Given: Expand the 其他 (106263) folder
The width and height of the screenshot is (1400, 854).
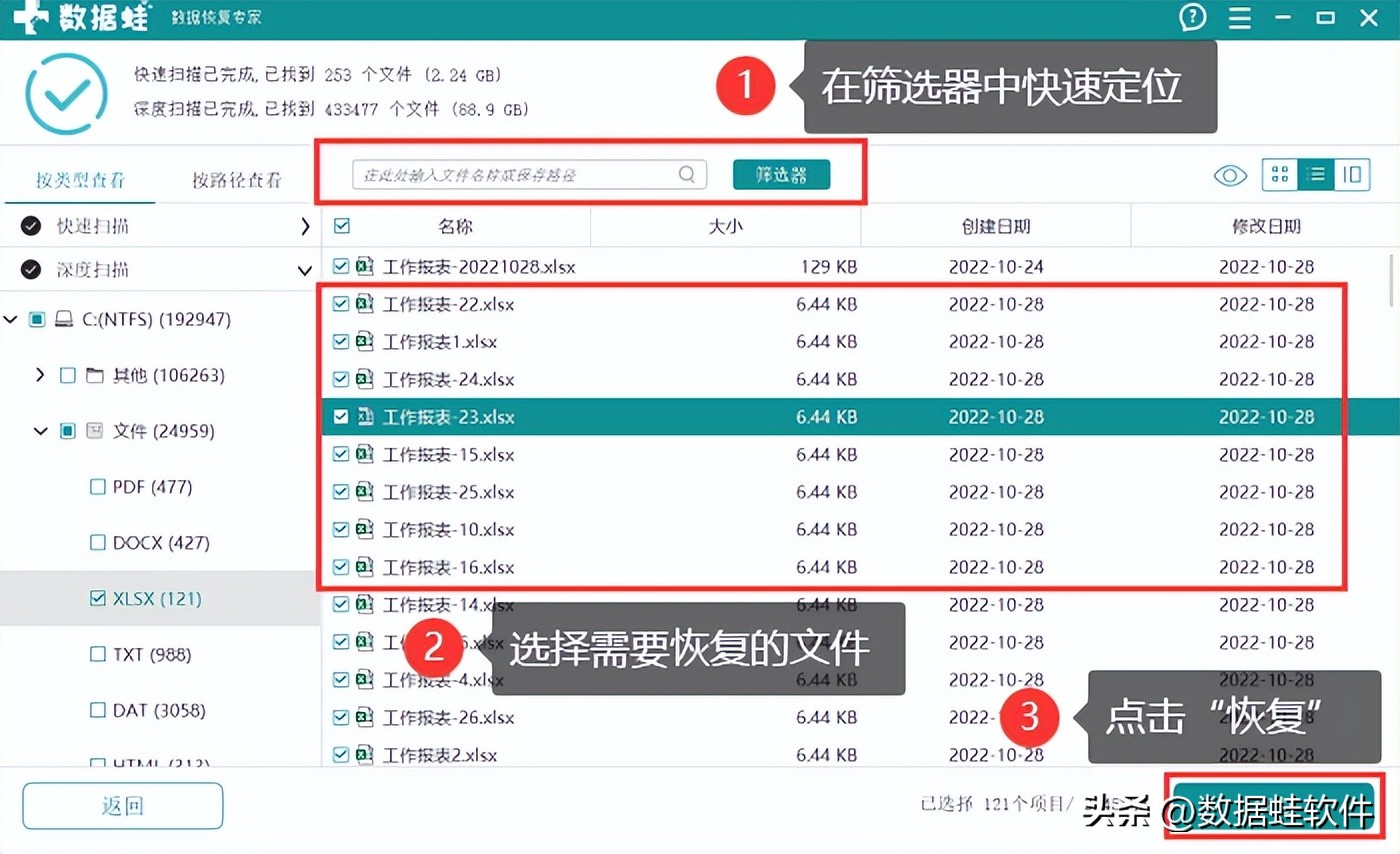Looking at the screenshot, I should pyautogui.click(x=39, y=375).
